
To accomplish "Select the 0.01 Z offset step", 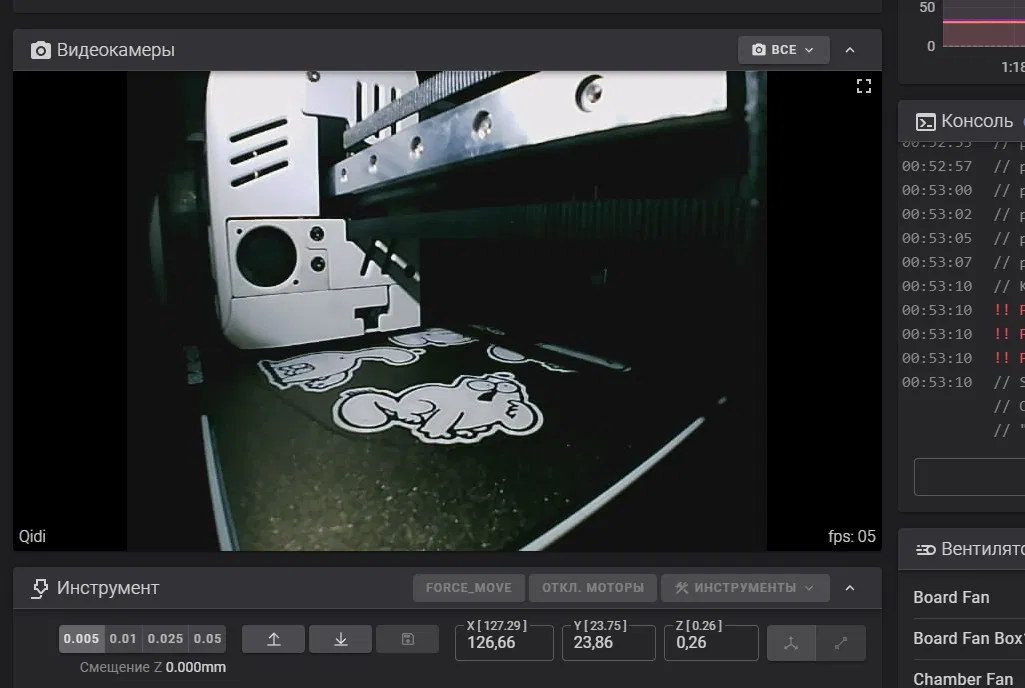I will click(123, 639).
